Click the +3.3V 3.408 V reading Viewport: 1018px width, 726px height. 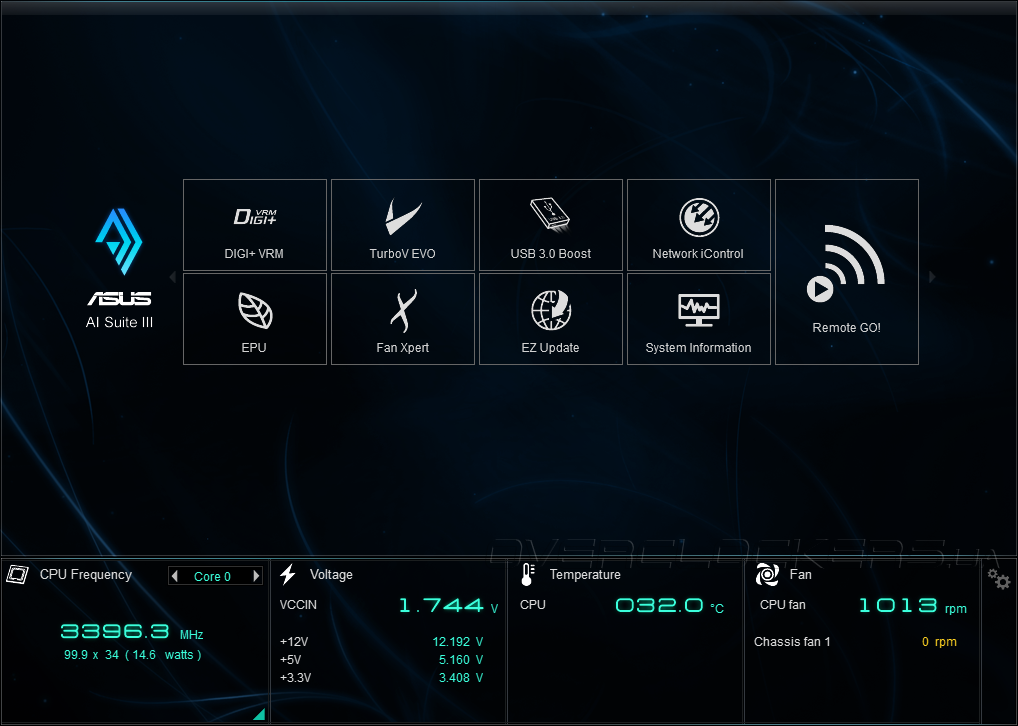[461, 678]
